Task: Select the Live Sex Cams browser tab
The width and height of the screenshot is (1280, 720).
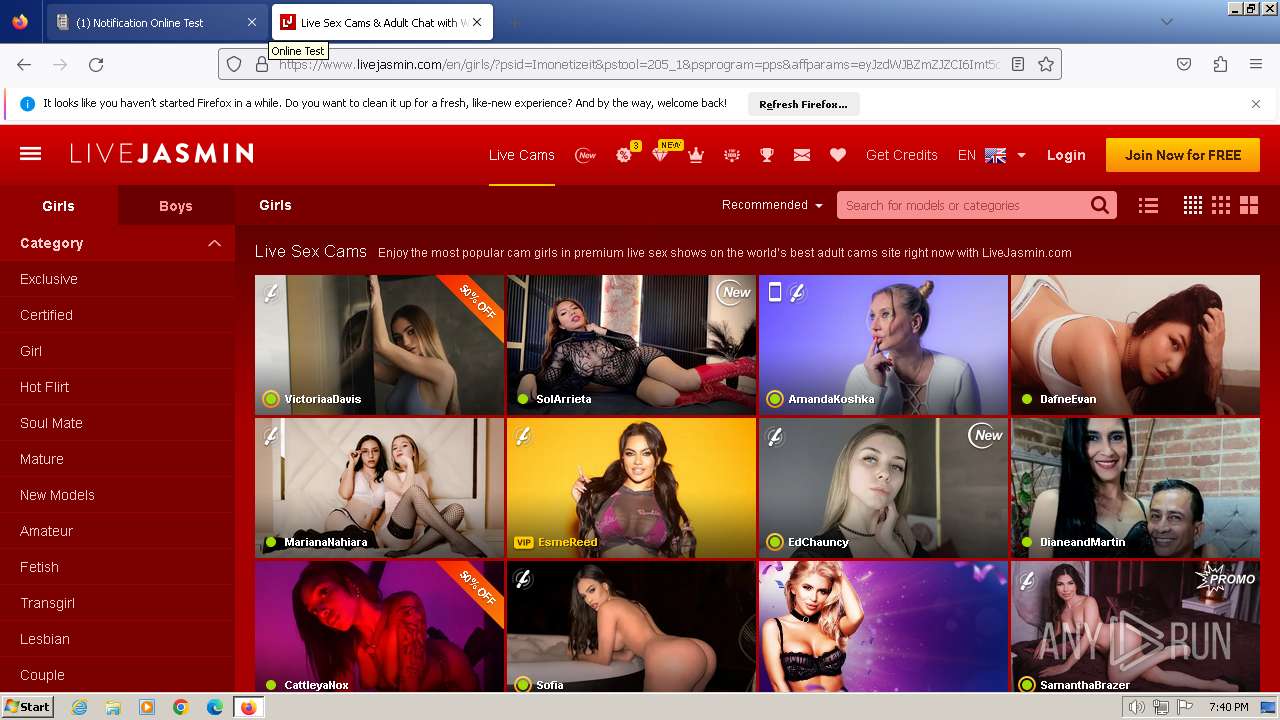Action: [x=381, y=22]
